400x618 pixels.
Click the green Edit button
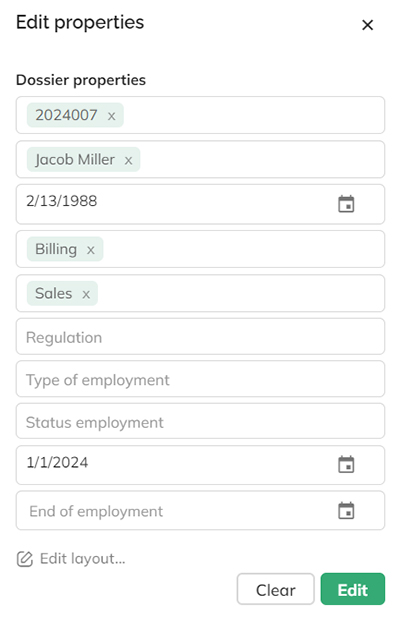[353, 589]
